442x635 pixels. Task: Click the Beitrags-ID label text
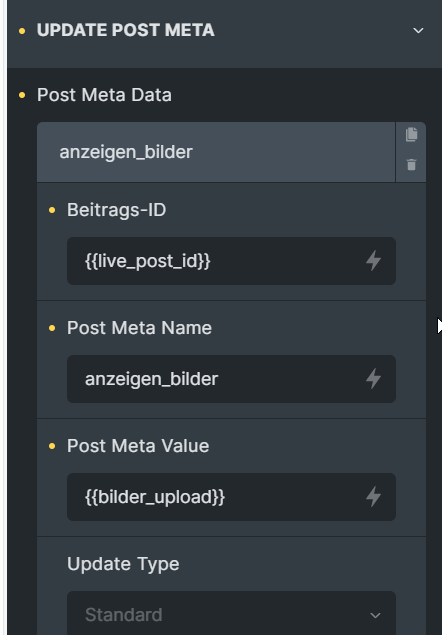[117, 210]
